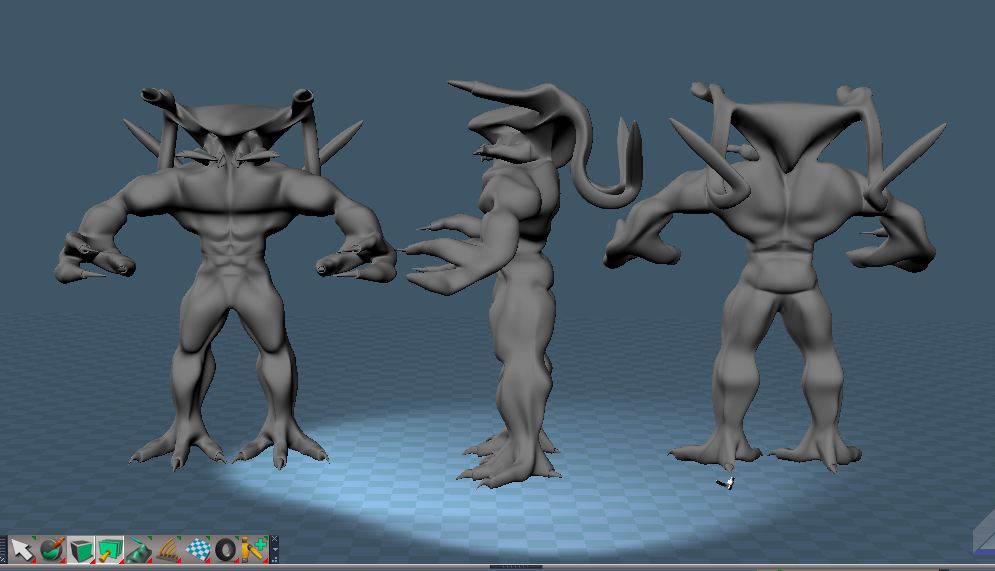The height and width of the screenshot is (571, 995).
Task: Select the back-view creature model
Action: pos(777,279)
